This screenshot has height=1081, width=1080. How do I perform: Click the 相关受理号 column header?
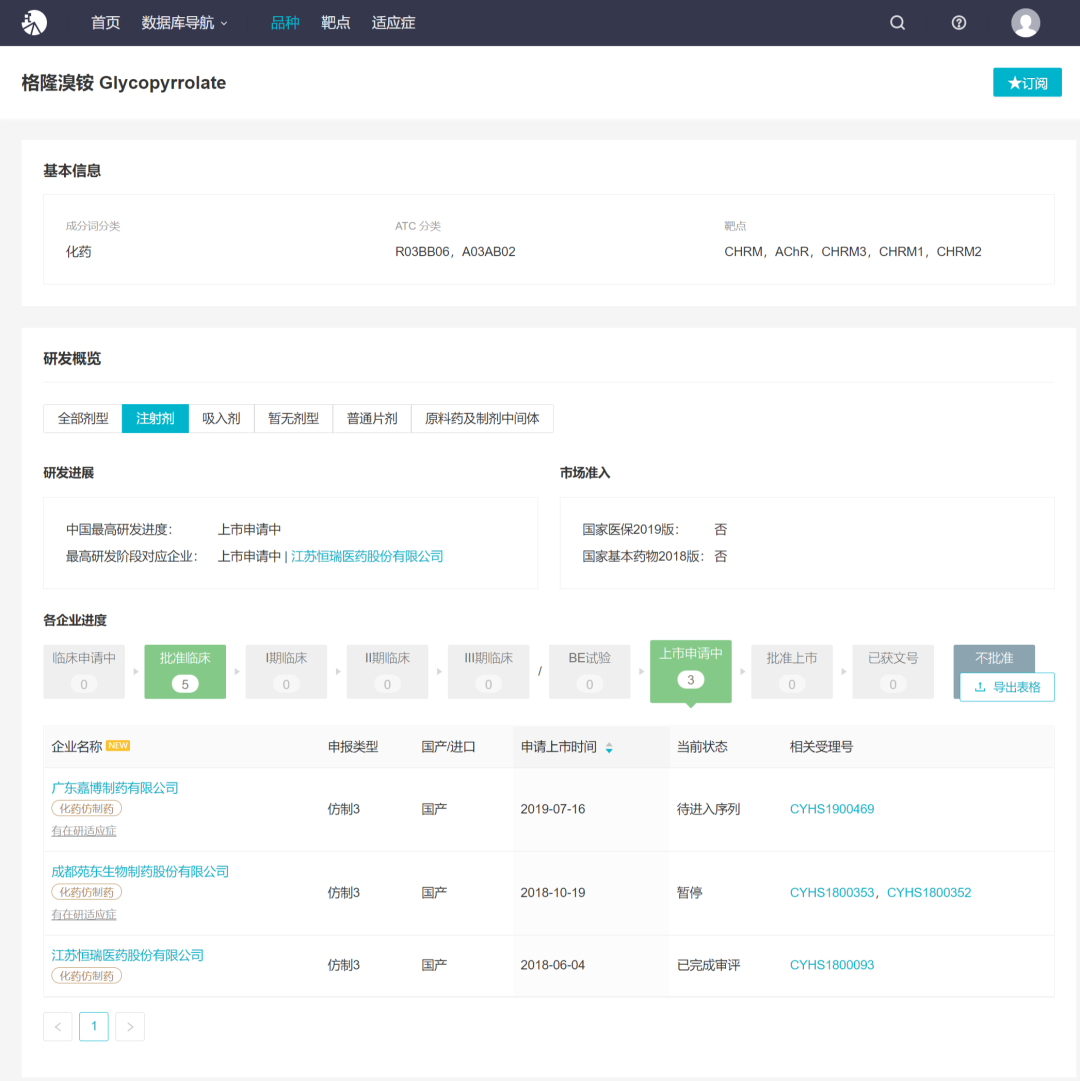pyautogui.click(x=822, y=747)
